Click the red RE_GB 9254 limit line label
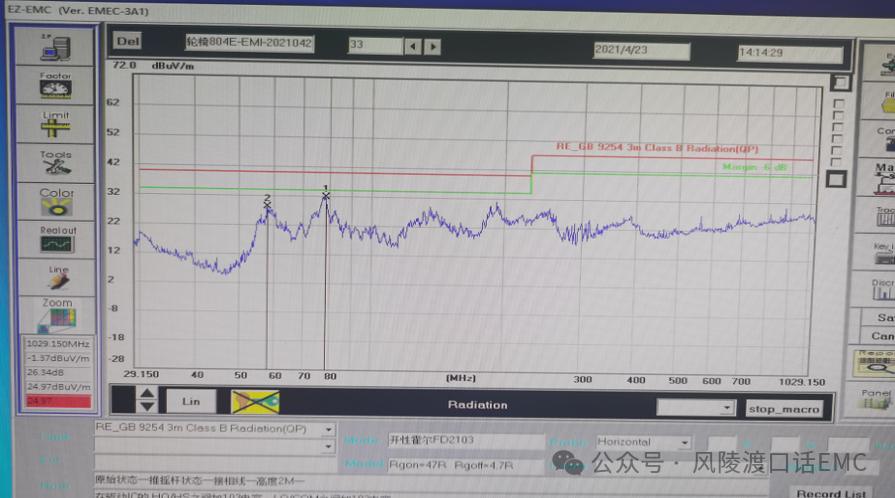This screenshot has width=895, height=498. pyautogui.click(x=657, y=148)
